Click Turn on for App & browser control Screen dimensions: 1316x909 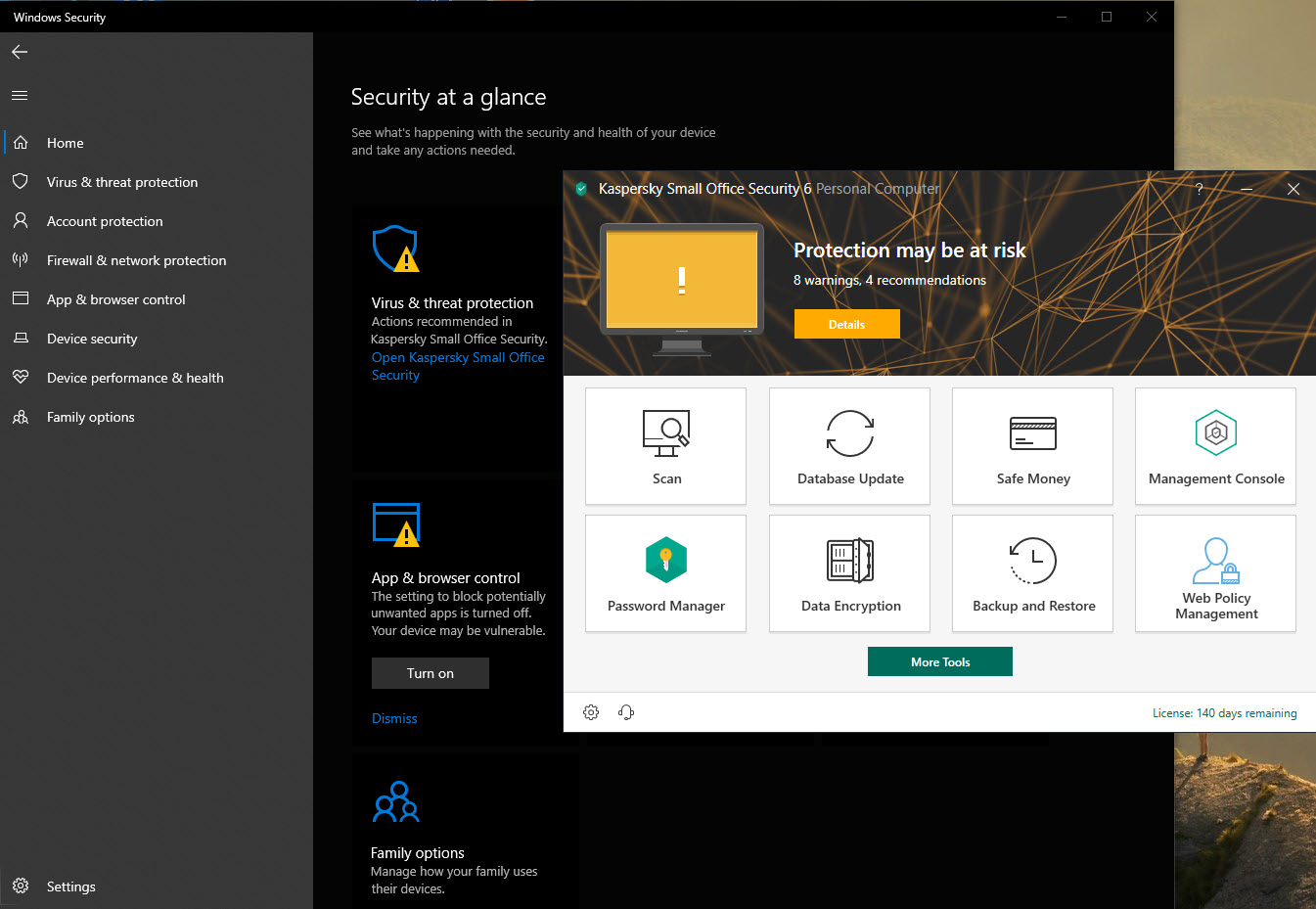click(431, 673)
